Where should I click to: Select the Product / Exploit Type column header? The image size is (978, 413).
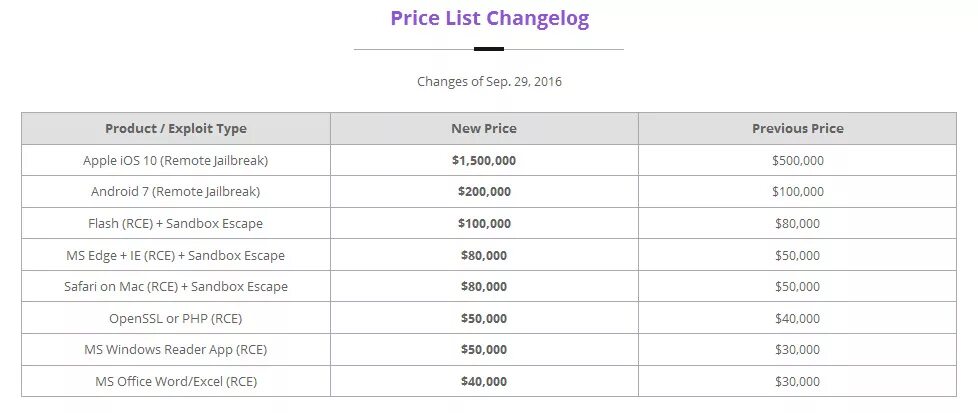176,128
